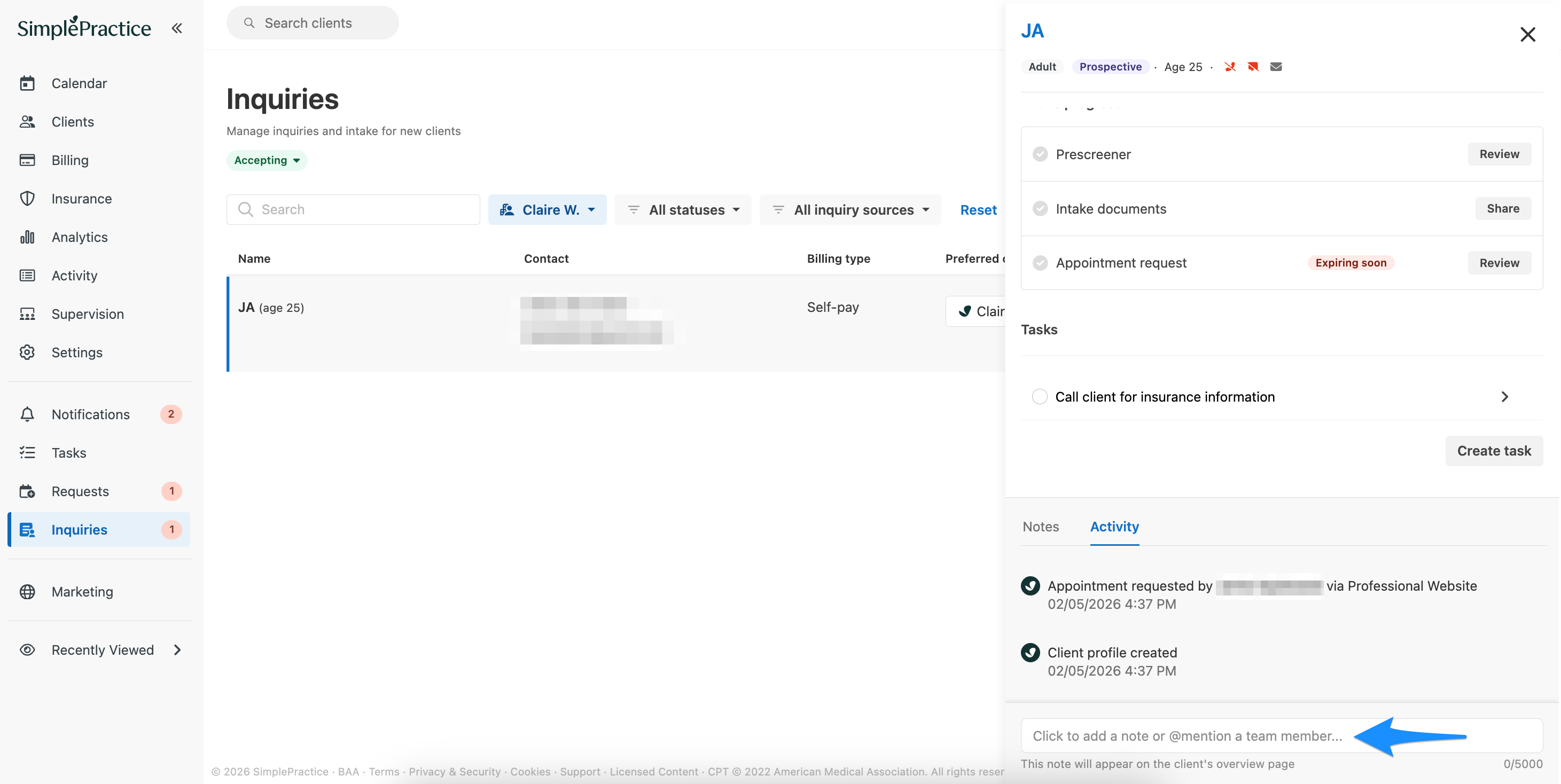Click the Client profile created check icon
Image resolution: width=1561 pixels, height=784 pixels.
coord(1030,653)
